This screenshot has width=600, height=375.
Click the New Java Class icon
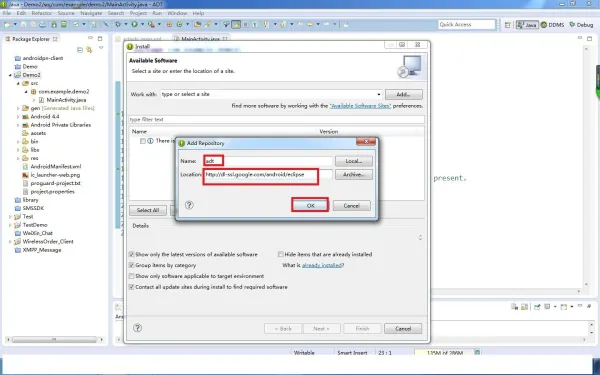(179, 24)
